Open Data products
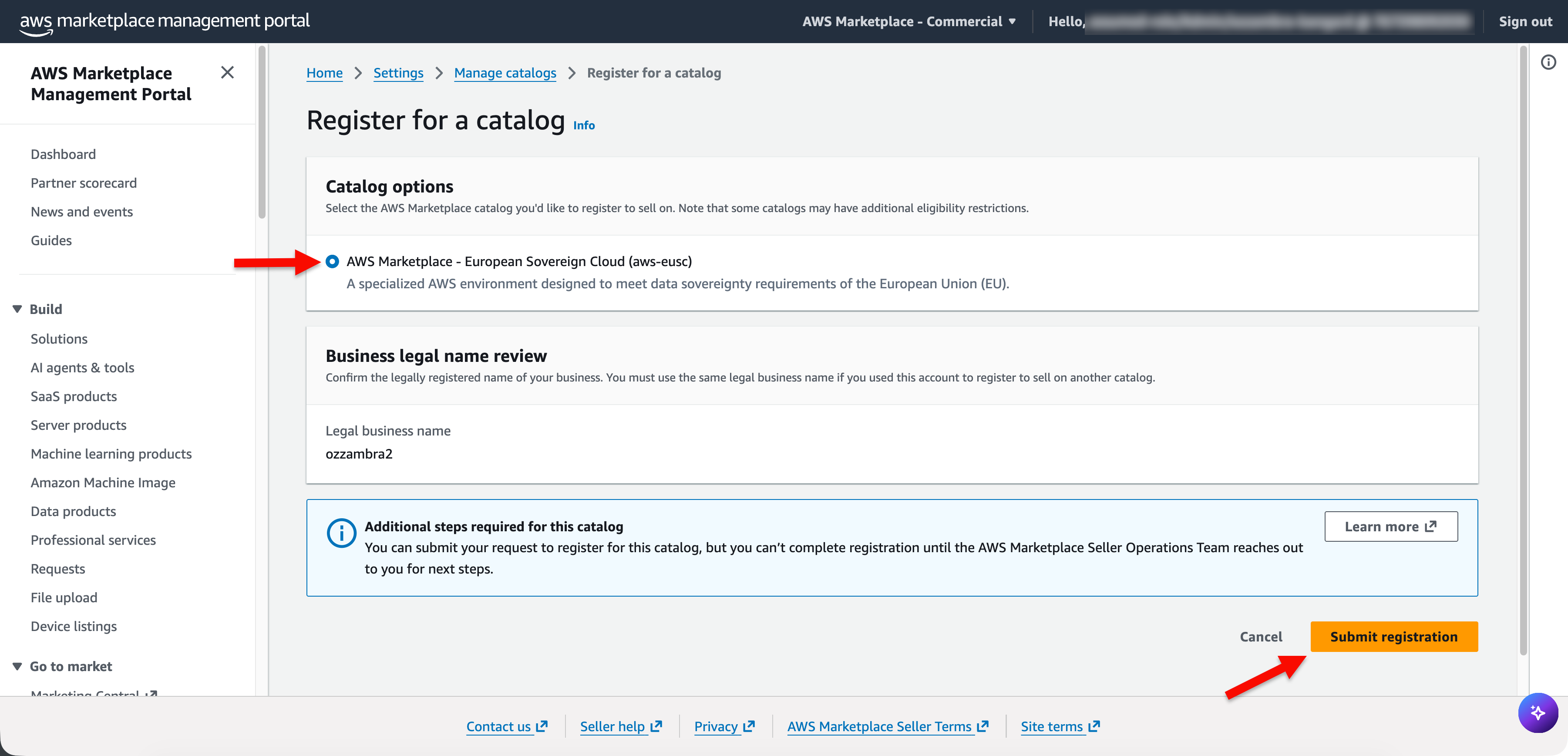1568x756 pixels. coord(74,511)
